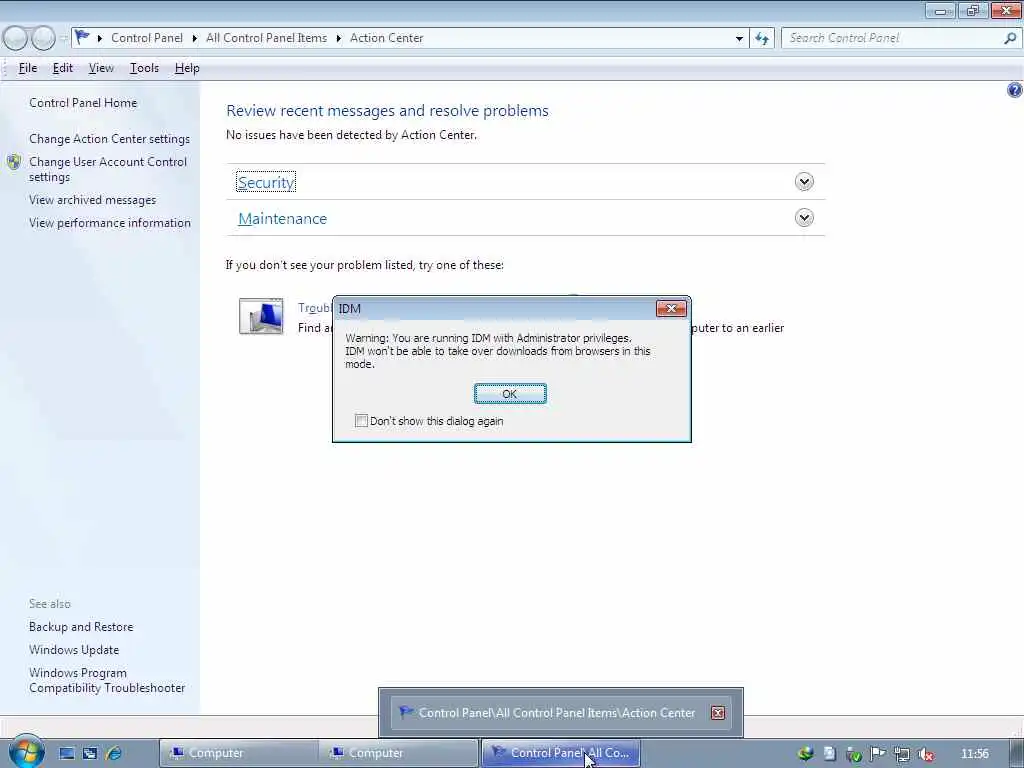Expand the Security section chevron
This screenshot has width=1024, height=768.
[804, 182]
